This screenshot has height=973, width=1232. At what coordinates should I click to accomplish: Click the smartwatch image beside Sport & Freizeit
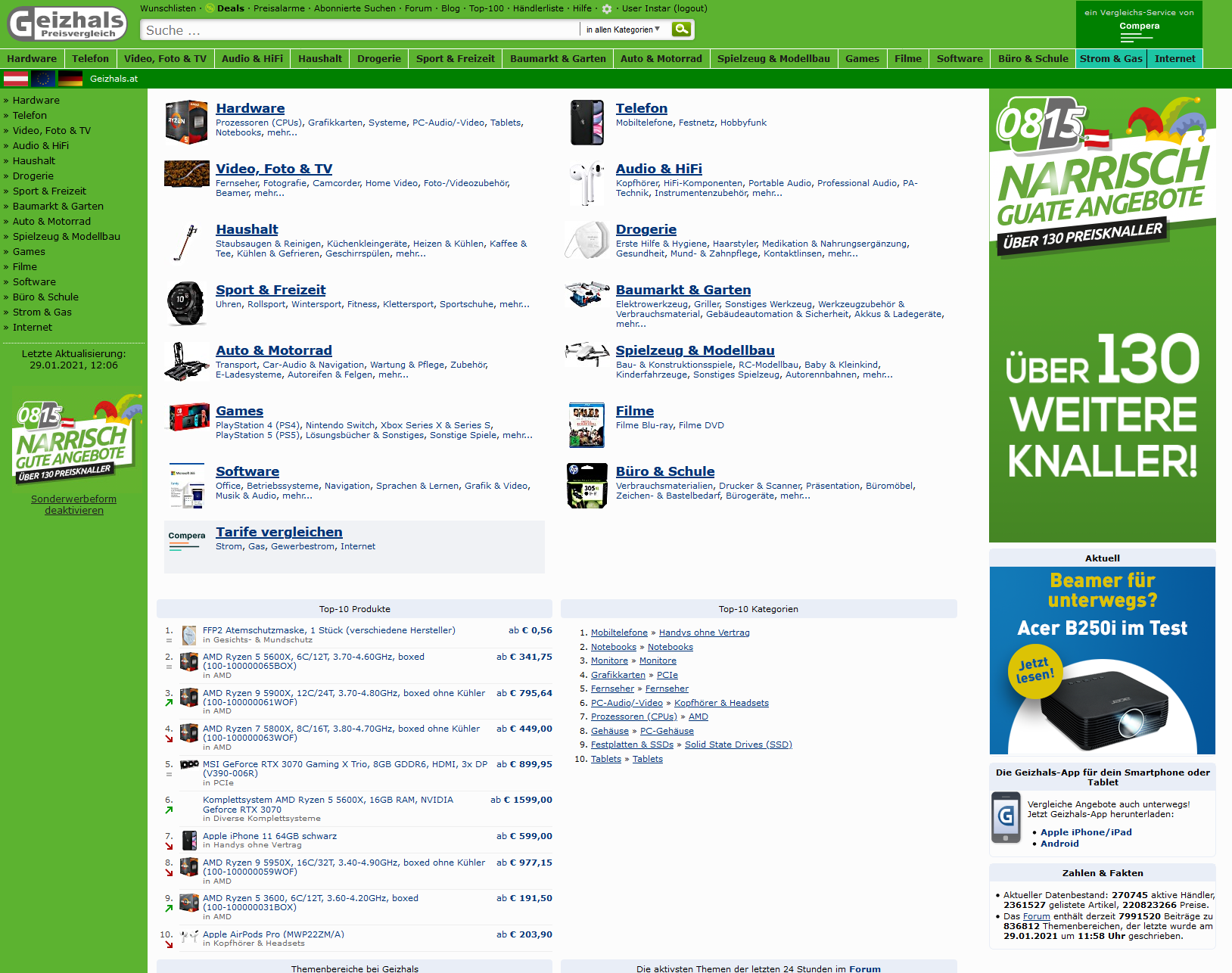point(186,303)
